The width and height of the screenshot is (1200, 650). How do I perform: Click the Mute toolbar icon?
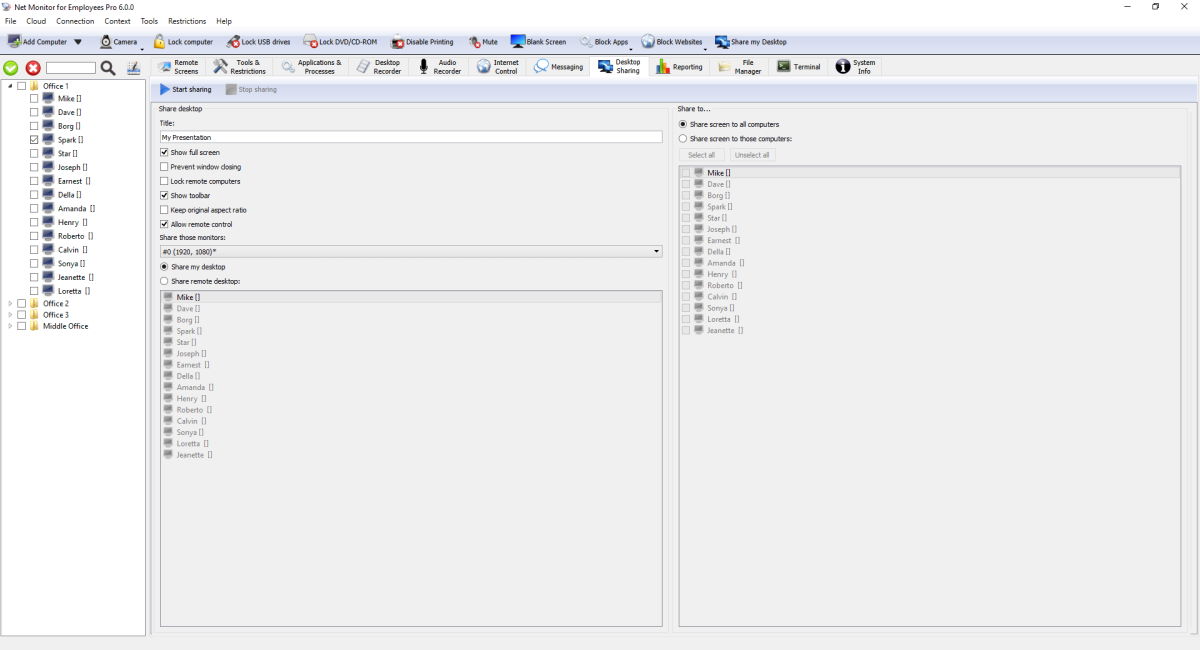(475, 42)
